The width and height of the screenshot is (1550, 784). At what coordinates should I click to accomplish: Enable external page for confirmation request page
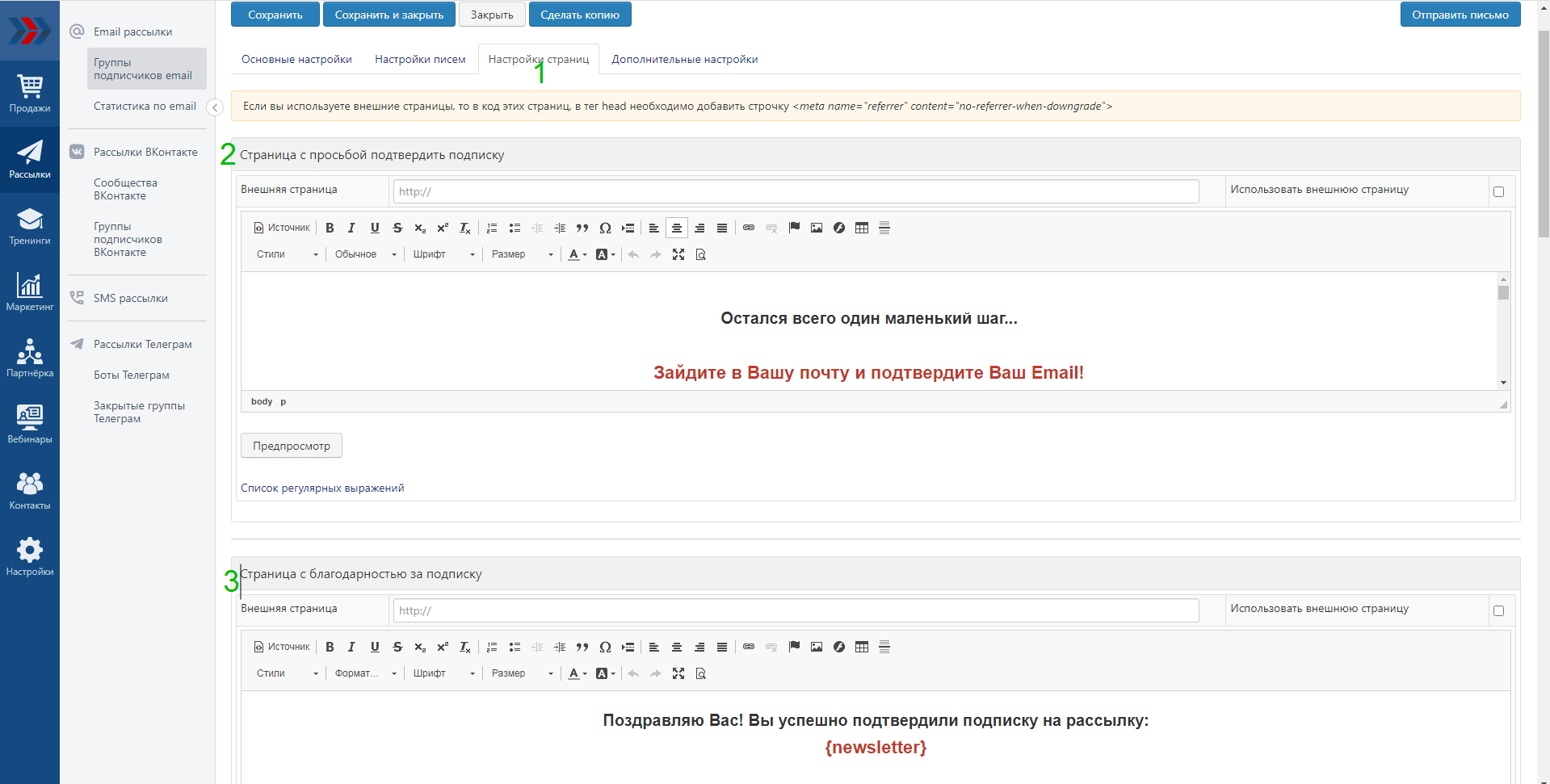coord(1498,192)
